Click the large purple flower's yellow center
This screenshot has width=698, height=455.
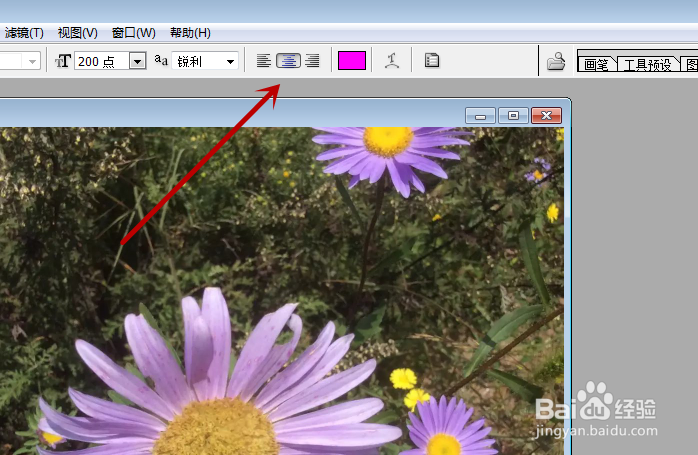click(218, 427)
